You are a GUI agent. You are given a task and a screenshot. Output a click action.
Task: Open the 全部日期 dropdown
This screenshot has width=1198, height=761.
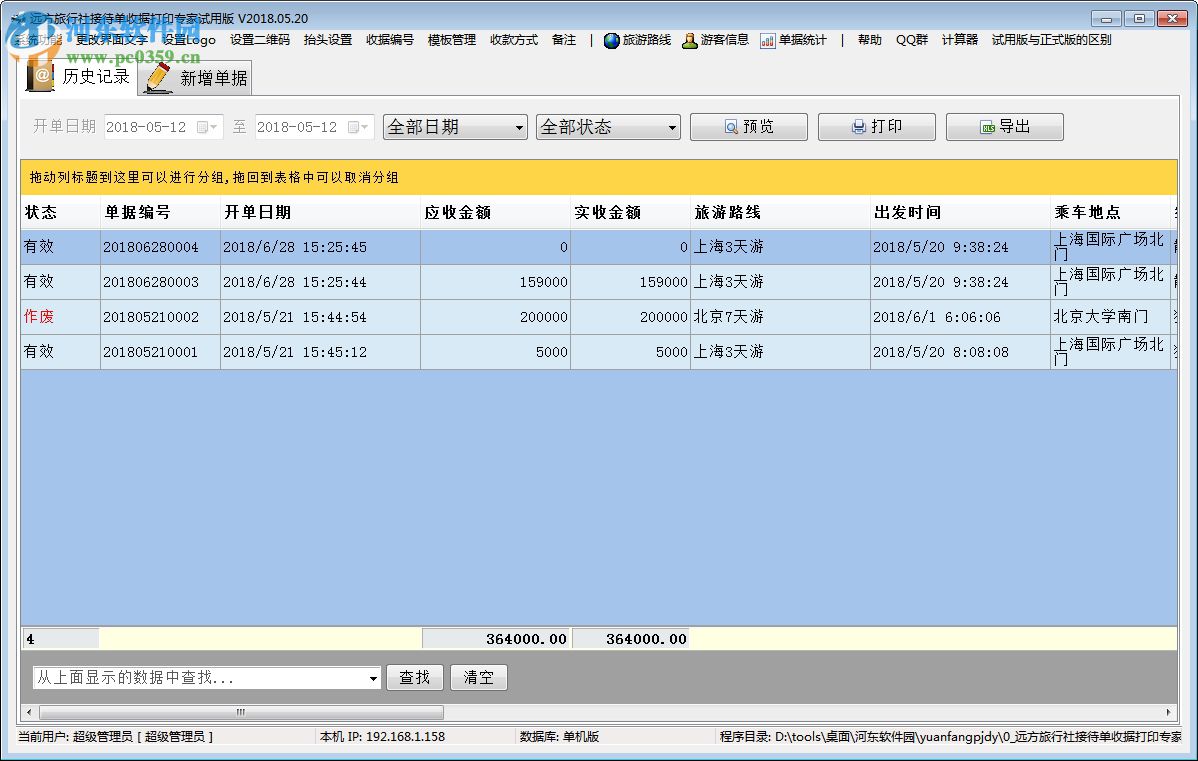[520, 127]
